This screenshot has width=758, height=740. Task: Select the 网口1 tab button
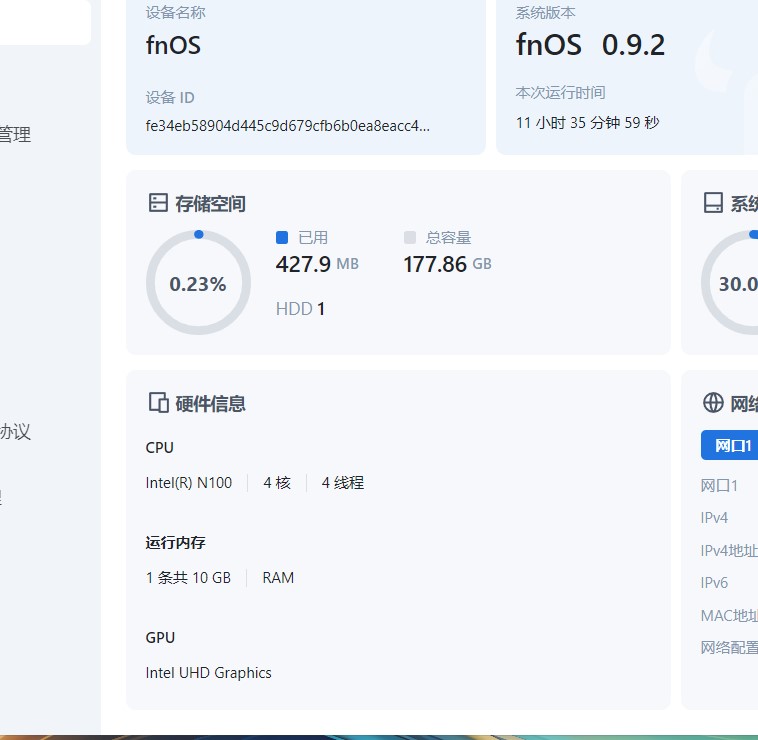tap(729, 445)
